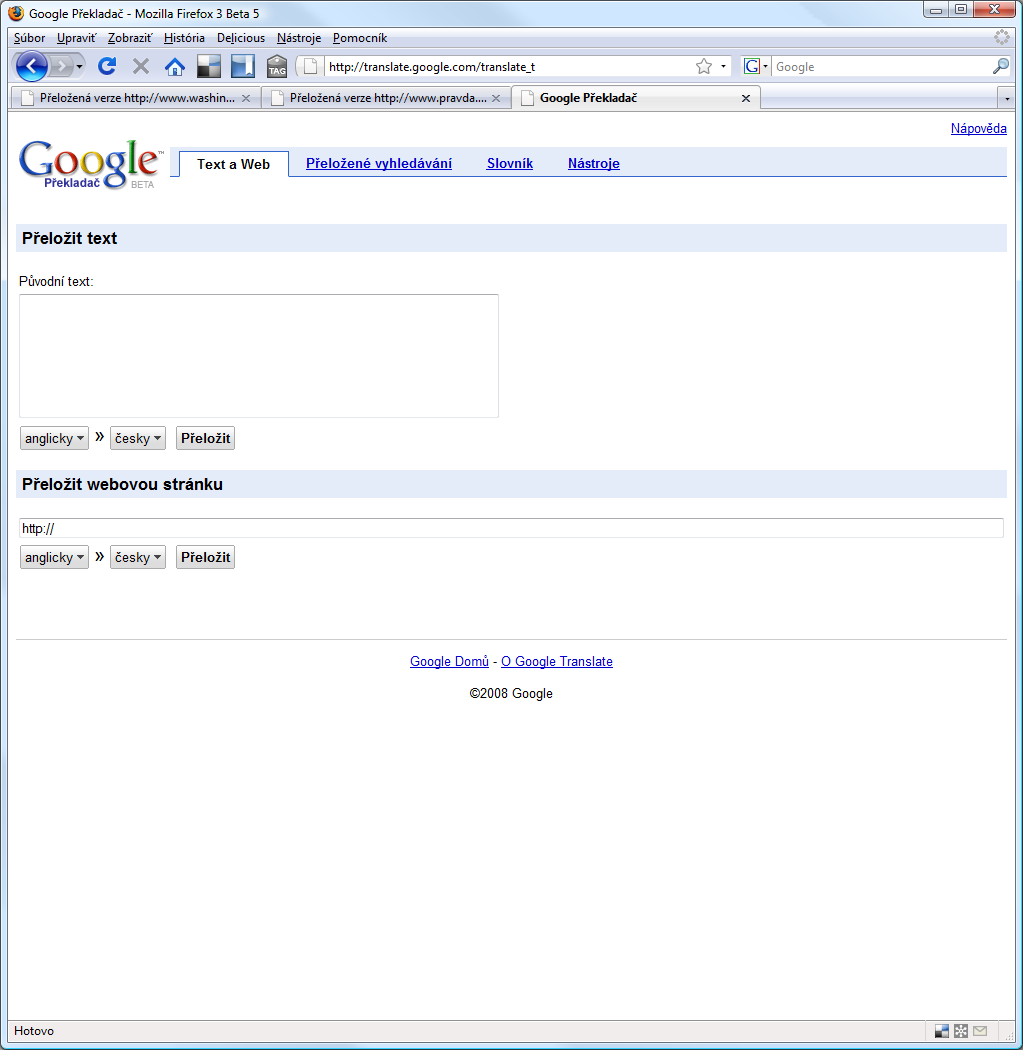The height and width of the screenshot is (1050, 1023).
Task: Open the Zobraziť menu
Action: [130, 38]
